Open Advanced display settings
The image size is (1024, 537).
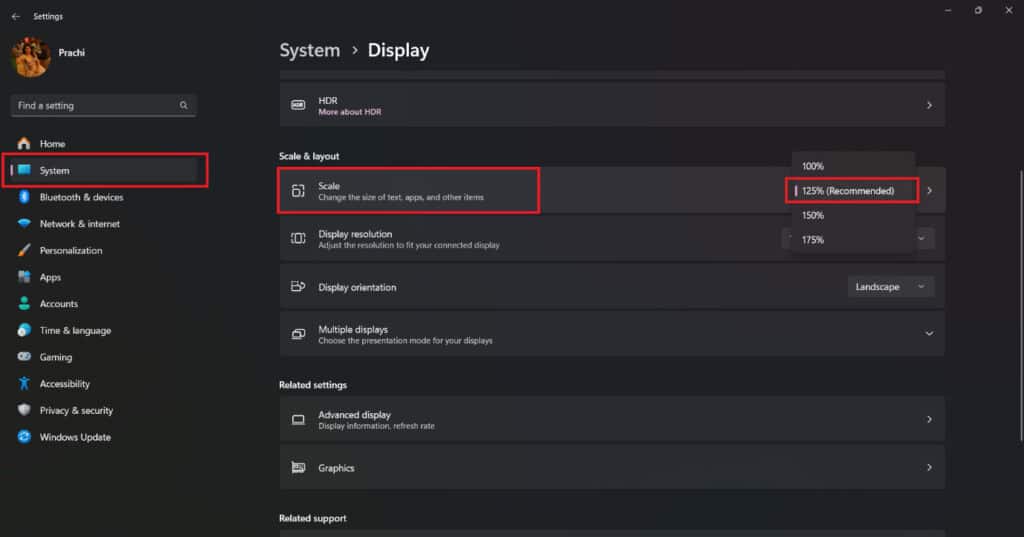611,420
